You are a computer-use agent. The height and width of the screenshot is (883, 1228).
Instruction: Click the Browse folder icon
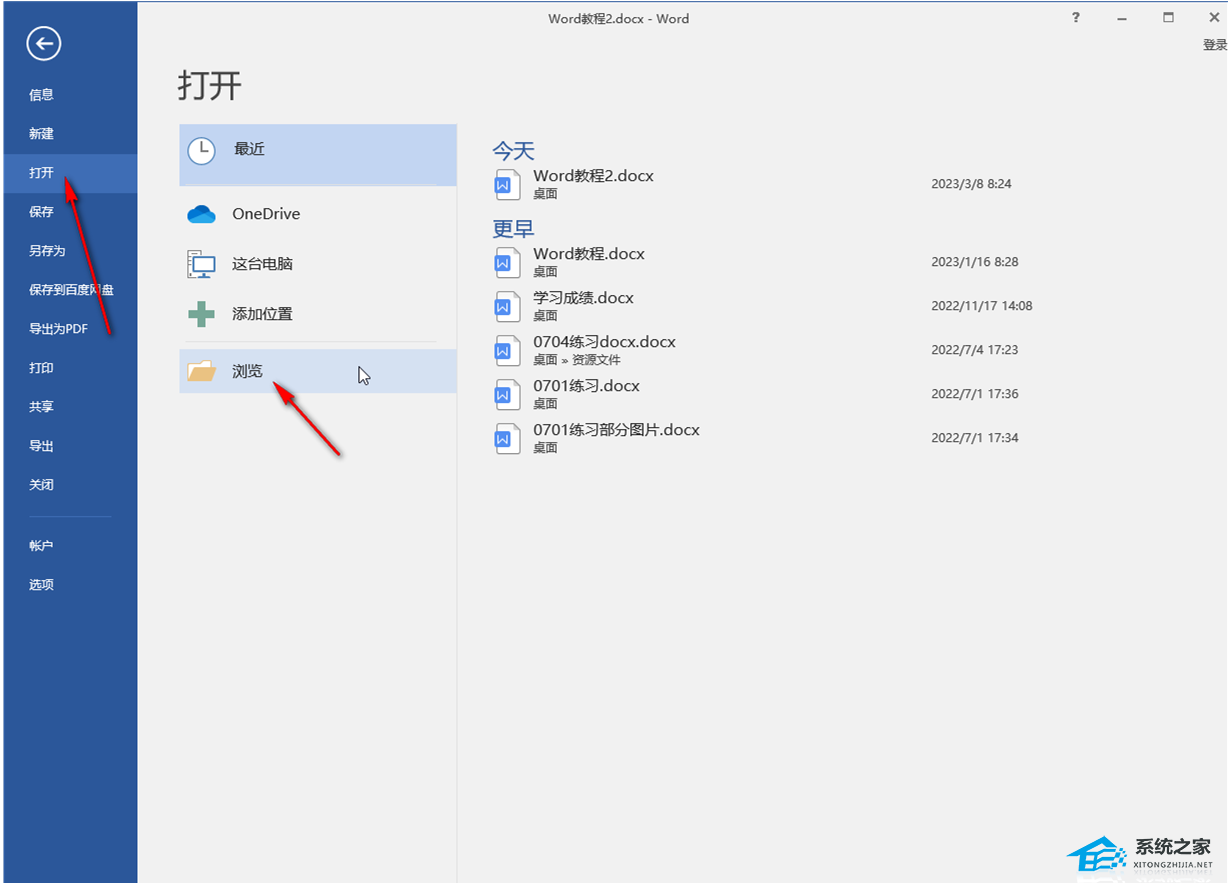(x=201, y=371)
